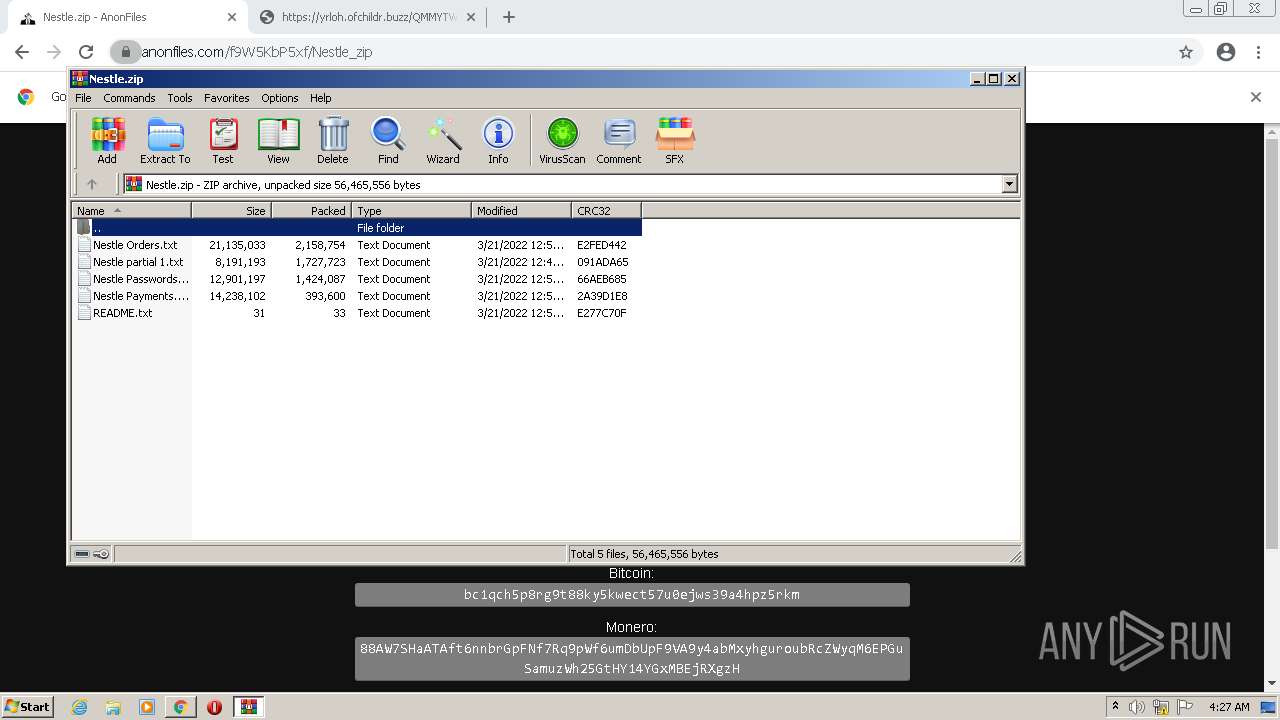This screenshot has height=720, width=1280.
Task: Click the Chrome reload button
Action: (x=86, y=52)
